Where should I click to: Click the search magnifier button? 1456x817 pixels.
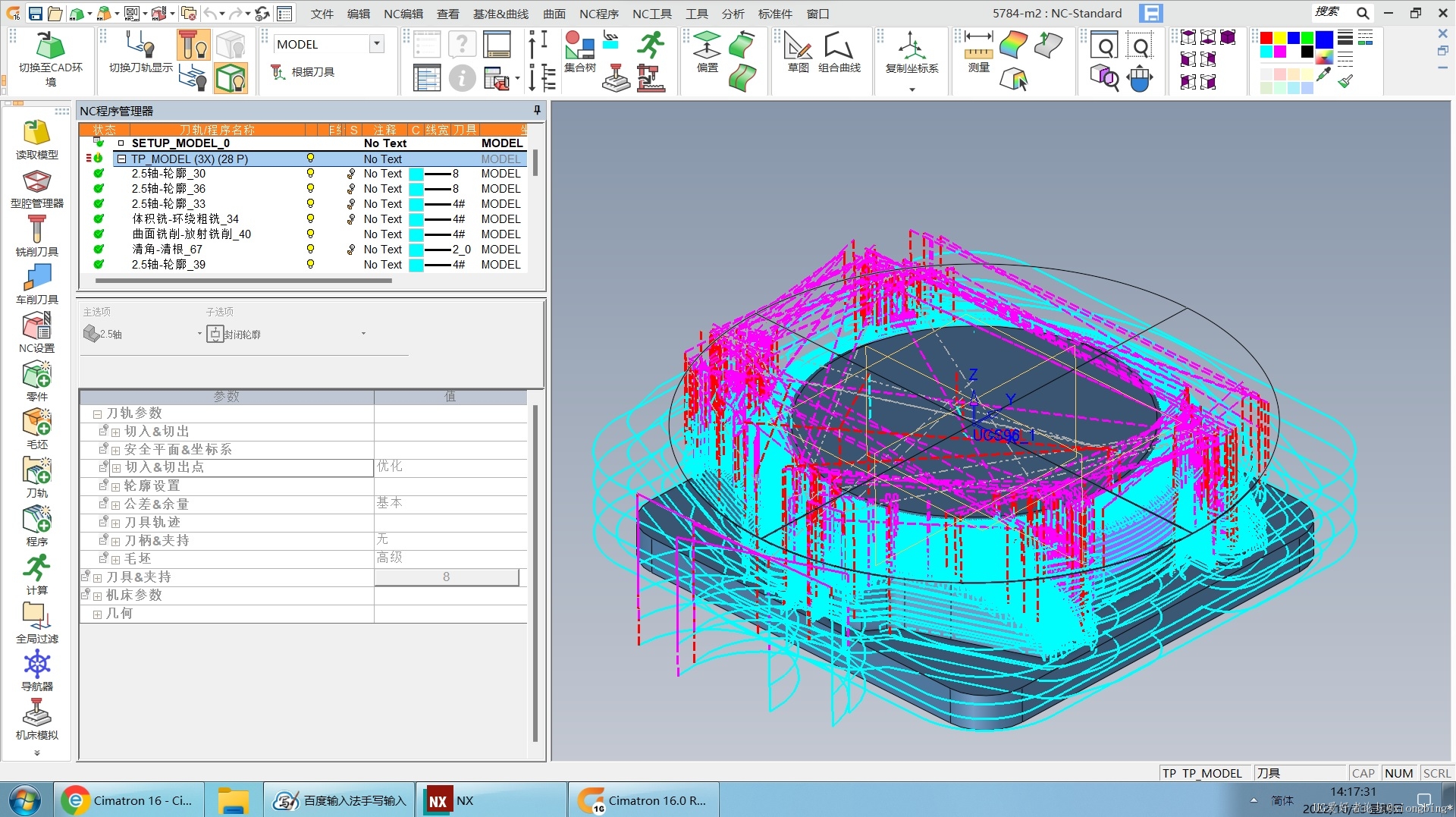point(1363,13)
